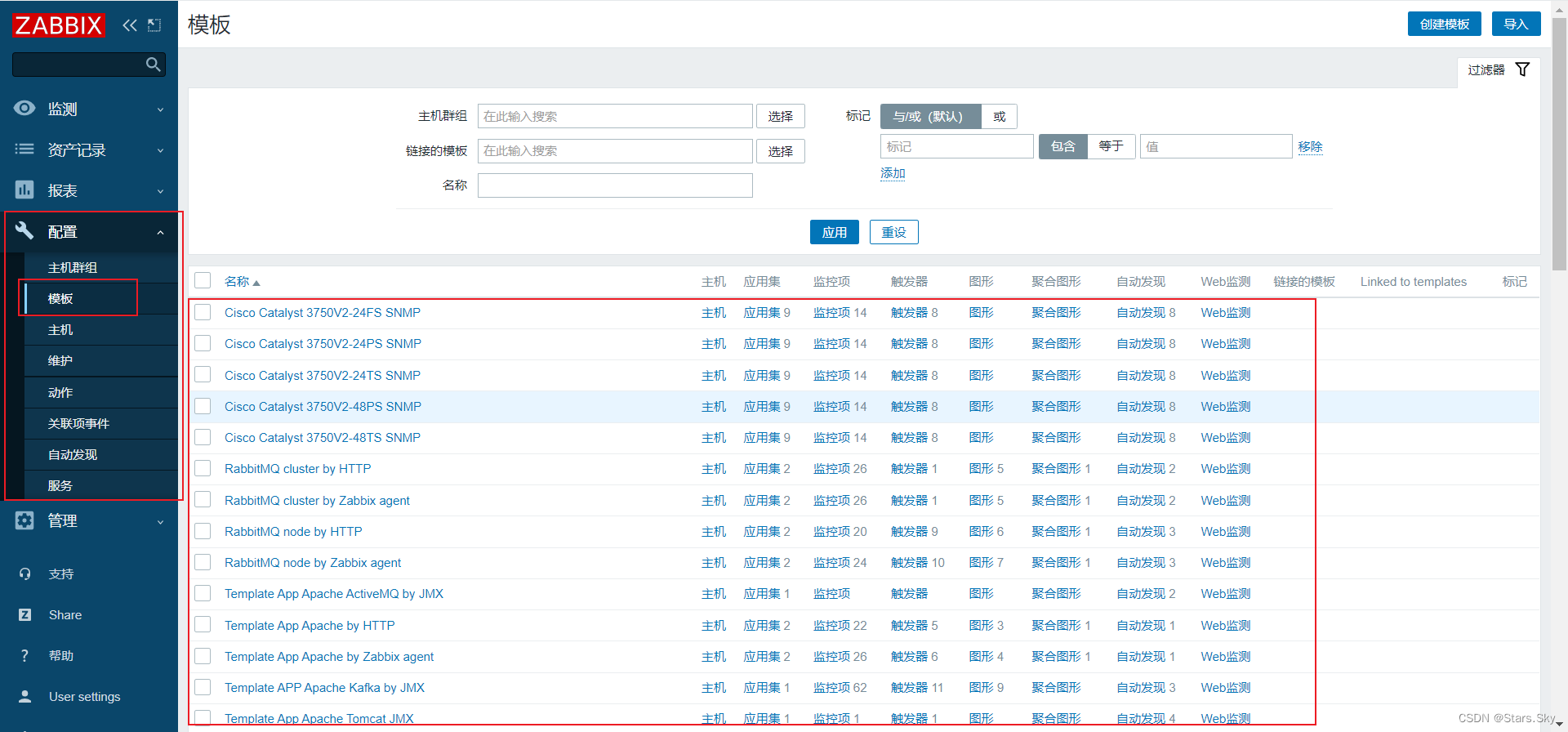Open the 主机群组 submenu item
This screenshot has width=1568, height=732.
(73, 268)
